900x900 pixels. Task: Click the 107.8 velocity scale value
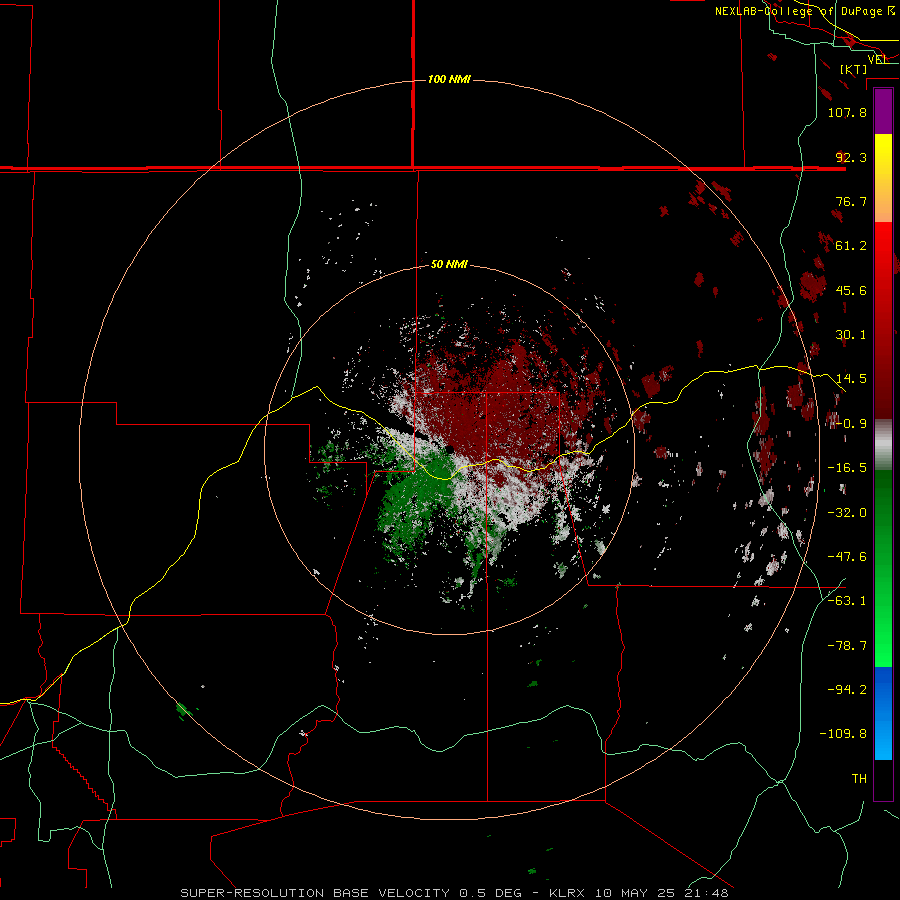point(847,112)
